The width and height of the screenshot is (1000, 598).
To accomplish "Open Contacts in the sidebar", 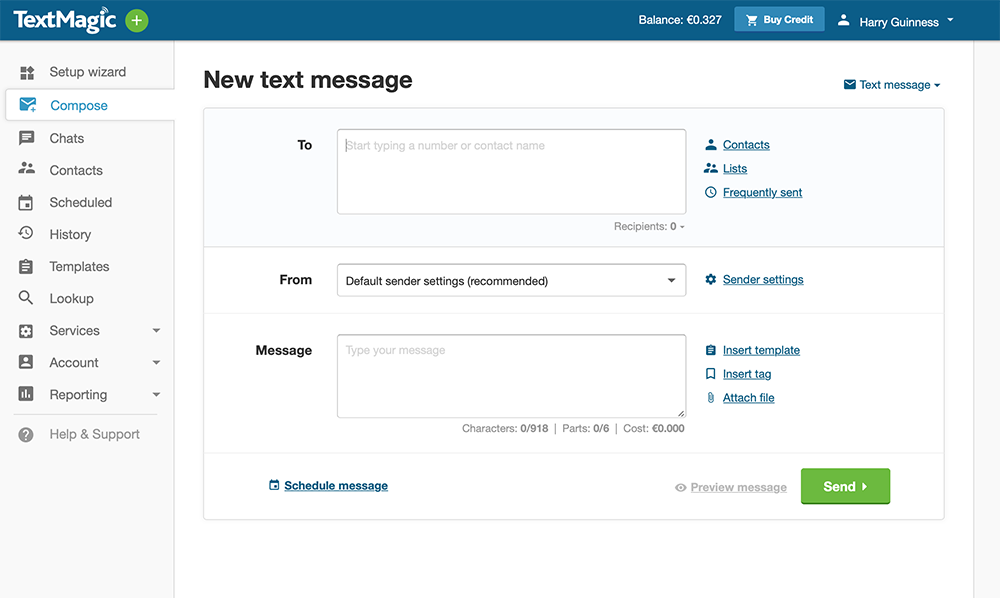I will point(76,170).
